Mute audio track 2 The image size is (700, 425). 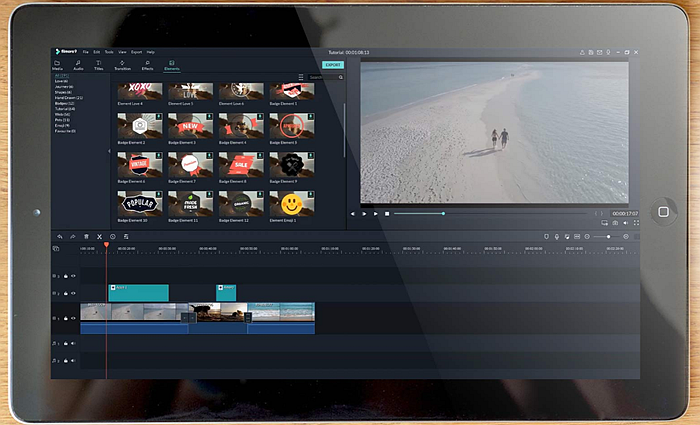(73, 360)
